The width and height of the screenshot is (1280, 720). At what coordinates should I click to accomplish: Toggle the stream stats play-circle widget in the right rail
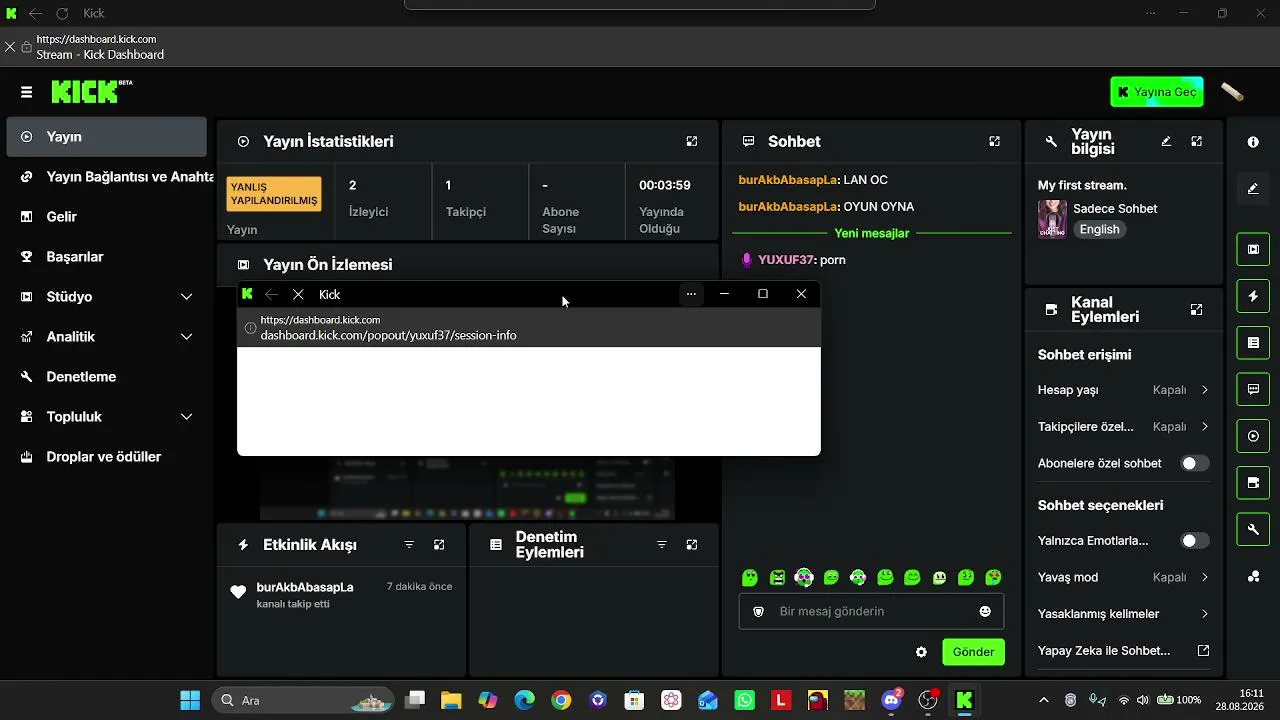click(x=1253, y=436)
